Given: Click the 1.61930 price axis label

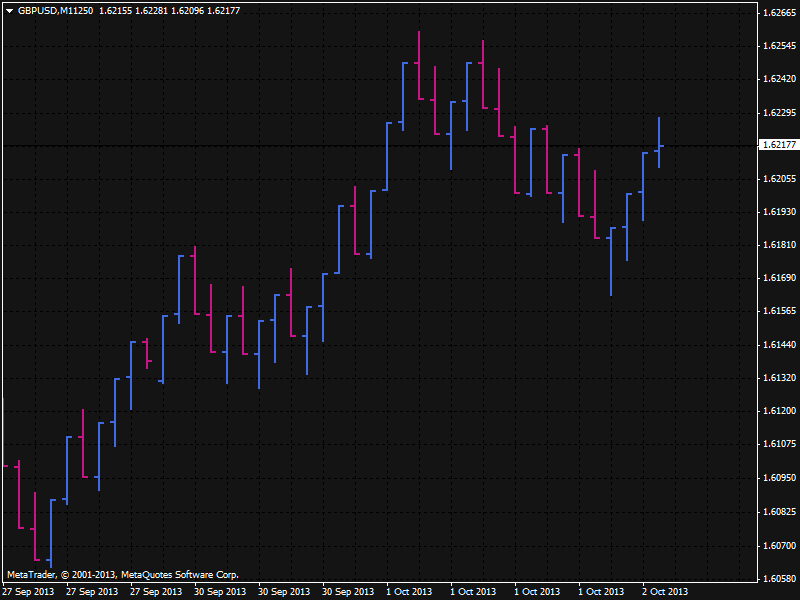Looking at the screenshot, I should (779, 212).
